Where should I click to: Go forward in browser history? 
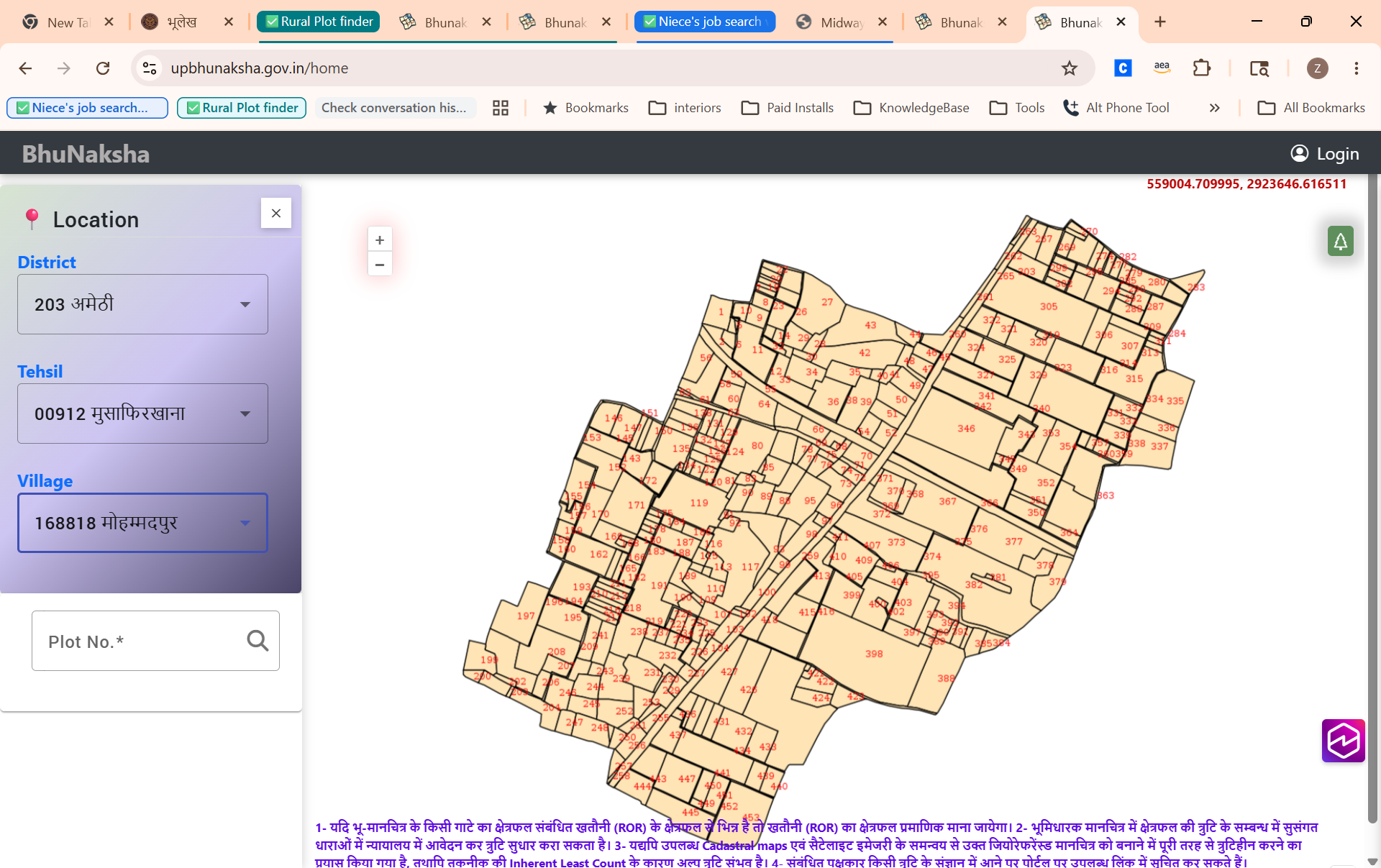(x=64, y=68)
